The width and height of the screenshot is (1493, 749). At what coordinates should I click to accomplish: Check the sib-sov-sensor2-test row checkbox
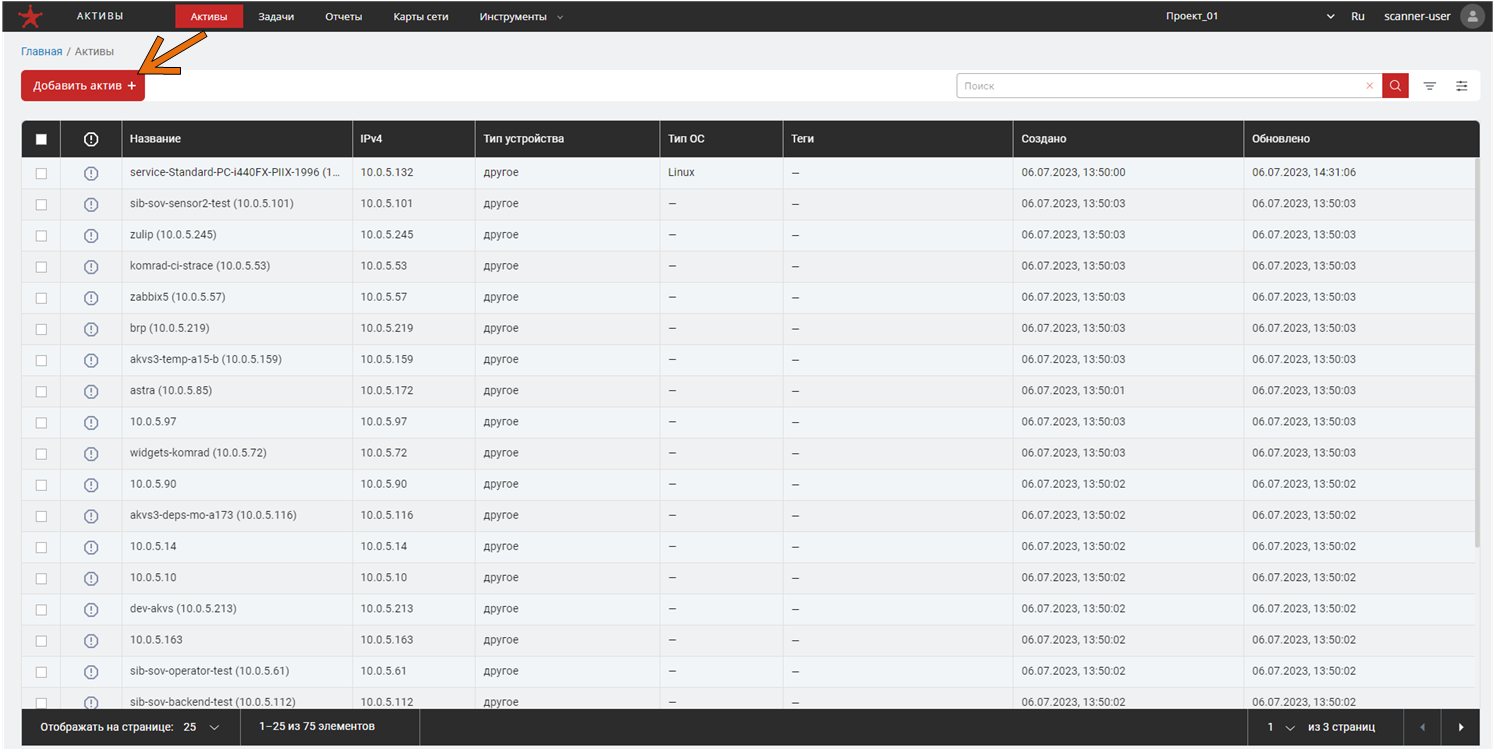tap(41, 204)
